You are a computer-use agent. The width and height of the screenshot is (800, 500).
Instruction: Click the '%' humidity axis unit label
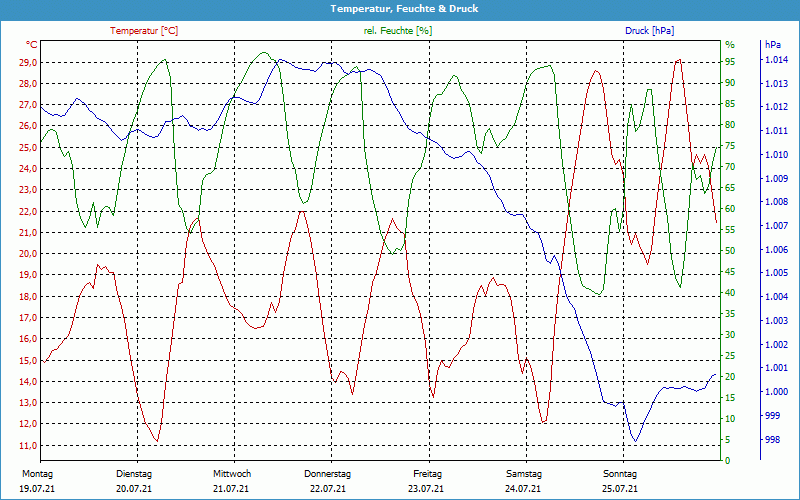coord(730,44)
